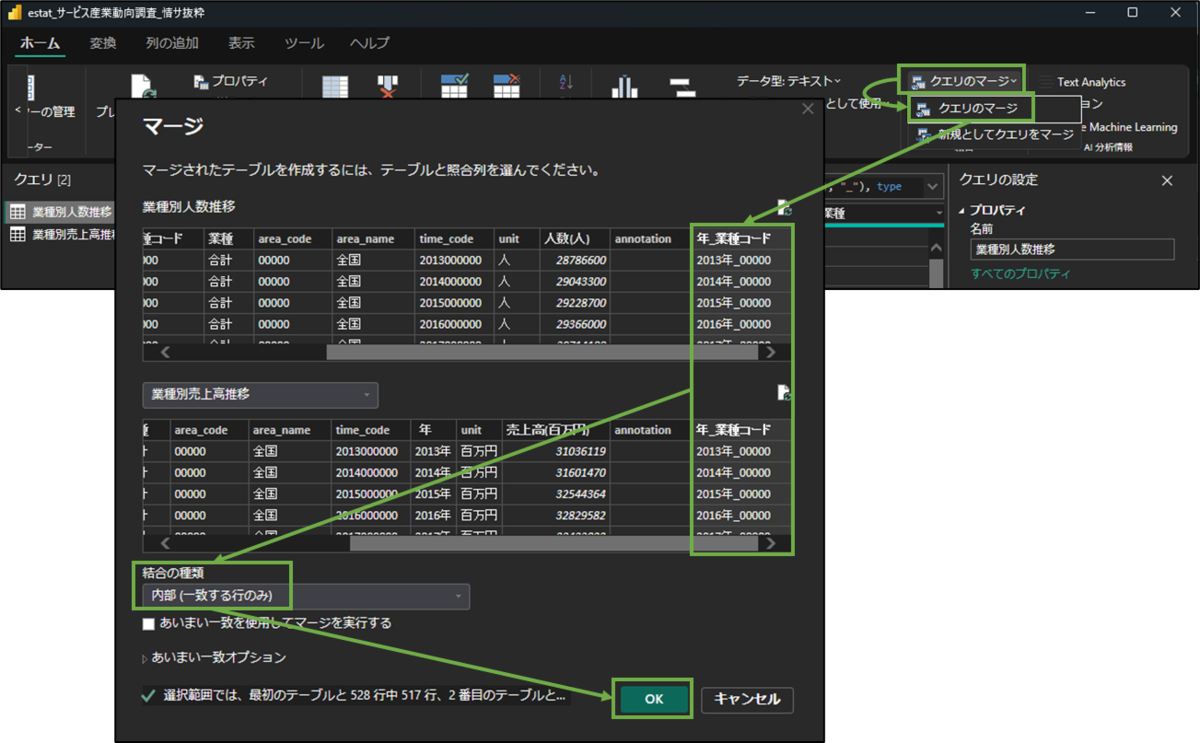Screen dimensions: 1200x743
Task: Switch to the 変換 ribbon tab
Action: [x=103, y=43]
